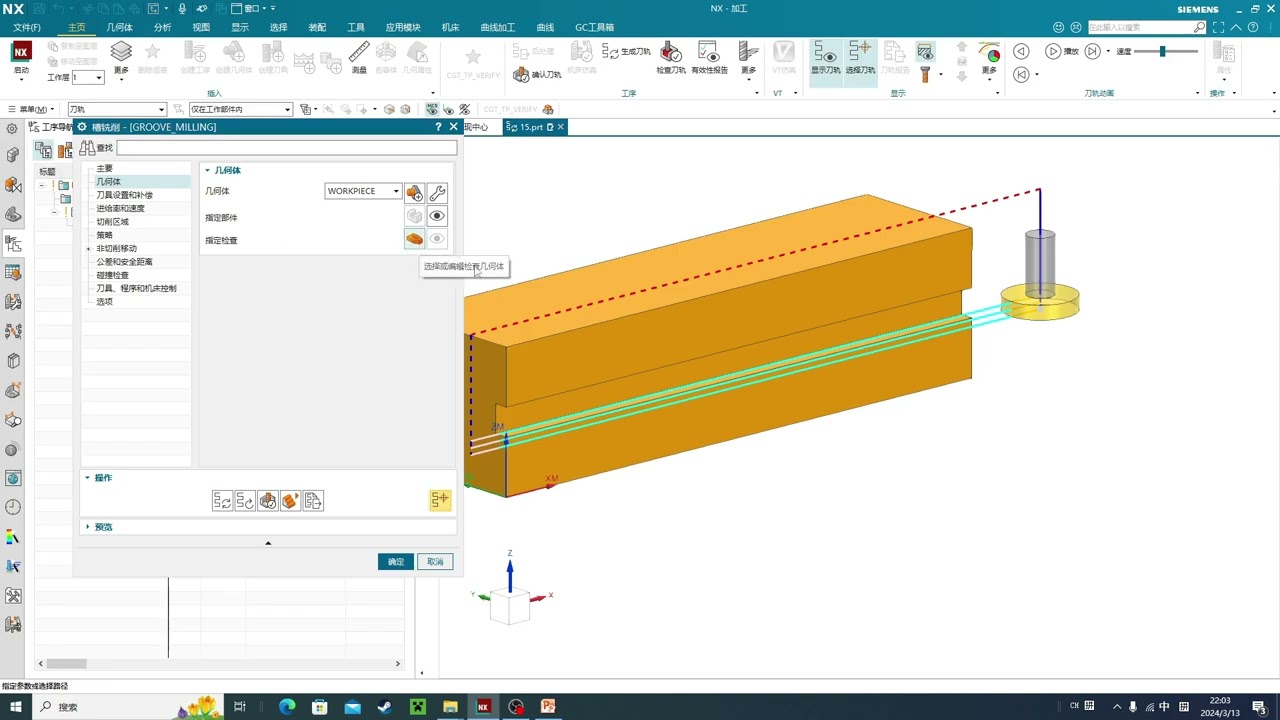Screen dimensions: 1280x720
Task: Open the Validity Report (有效性报告) icon
Action: coord(709,57)
